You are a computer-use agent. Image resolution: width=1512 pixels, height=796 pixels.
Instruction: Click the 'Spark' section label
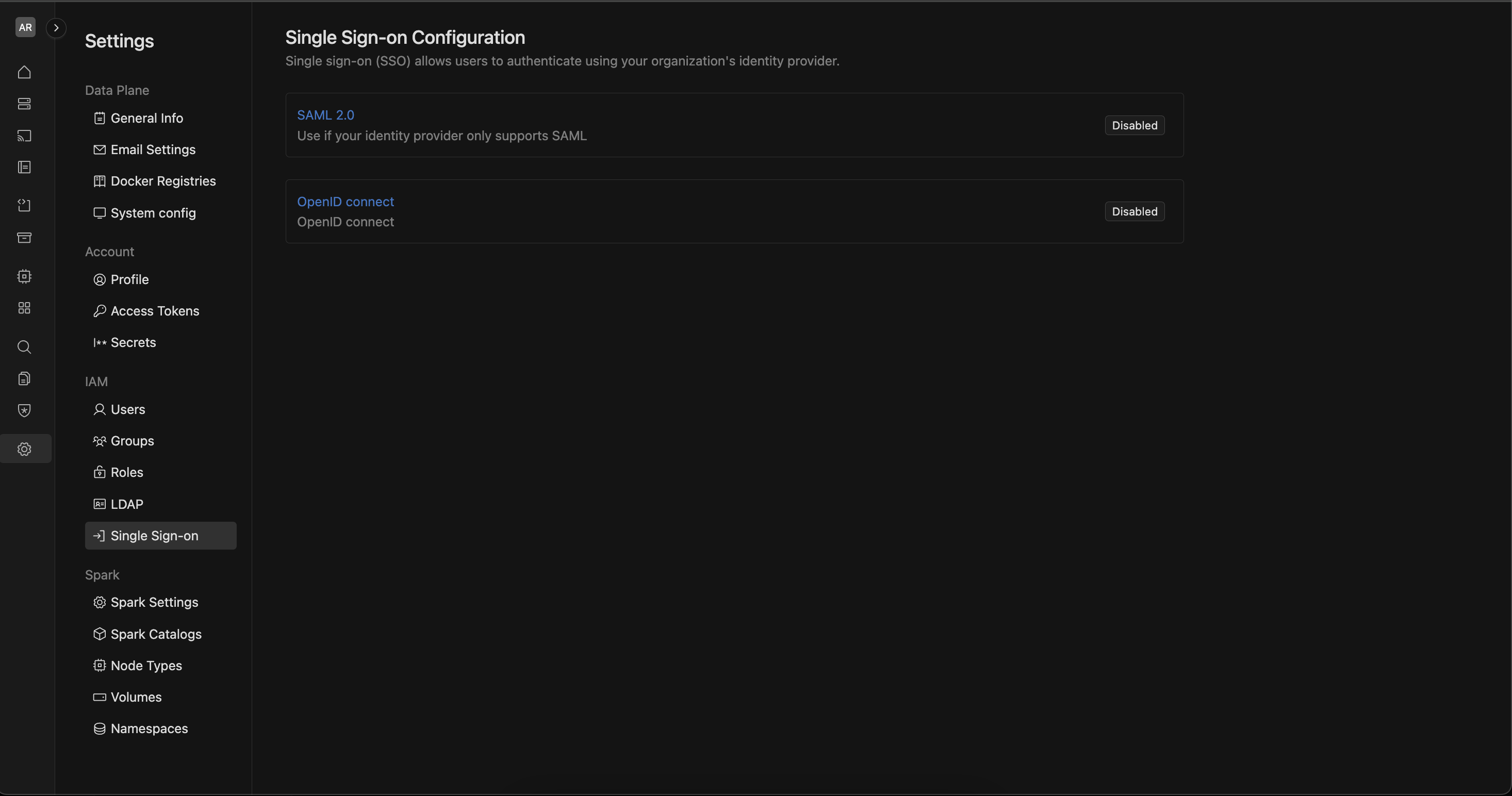(x=102, y=575)
